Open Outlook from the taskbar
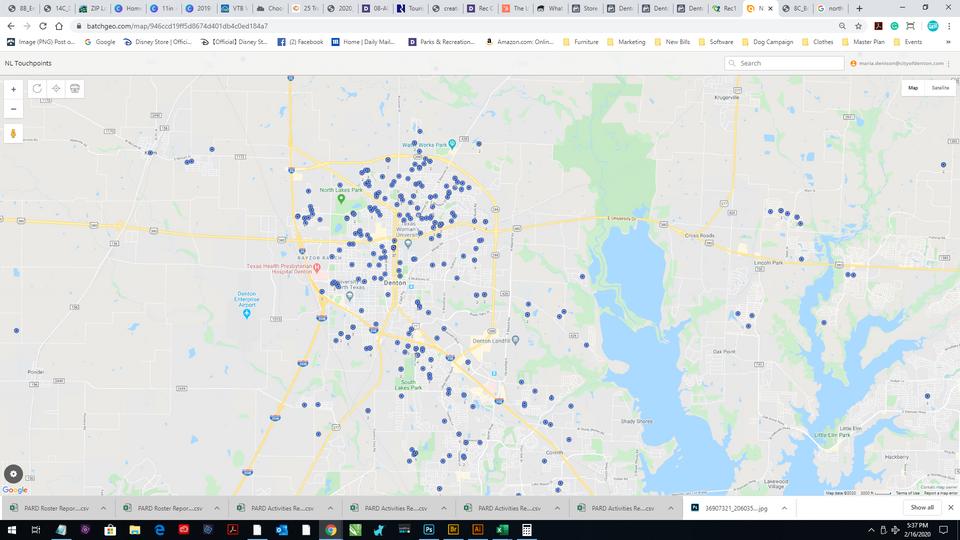This screenshot has width=960, height=540. pos(282,530)
